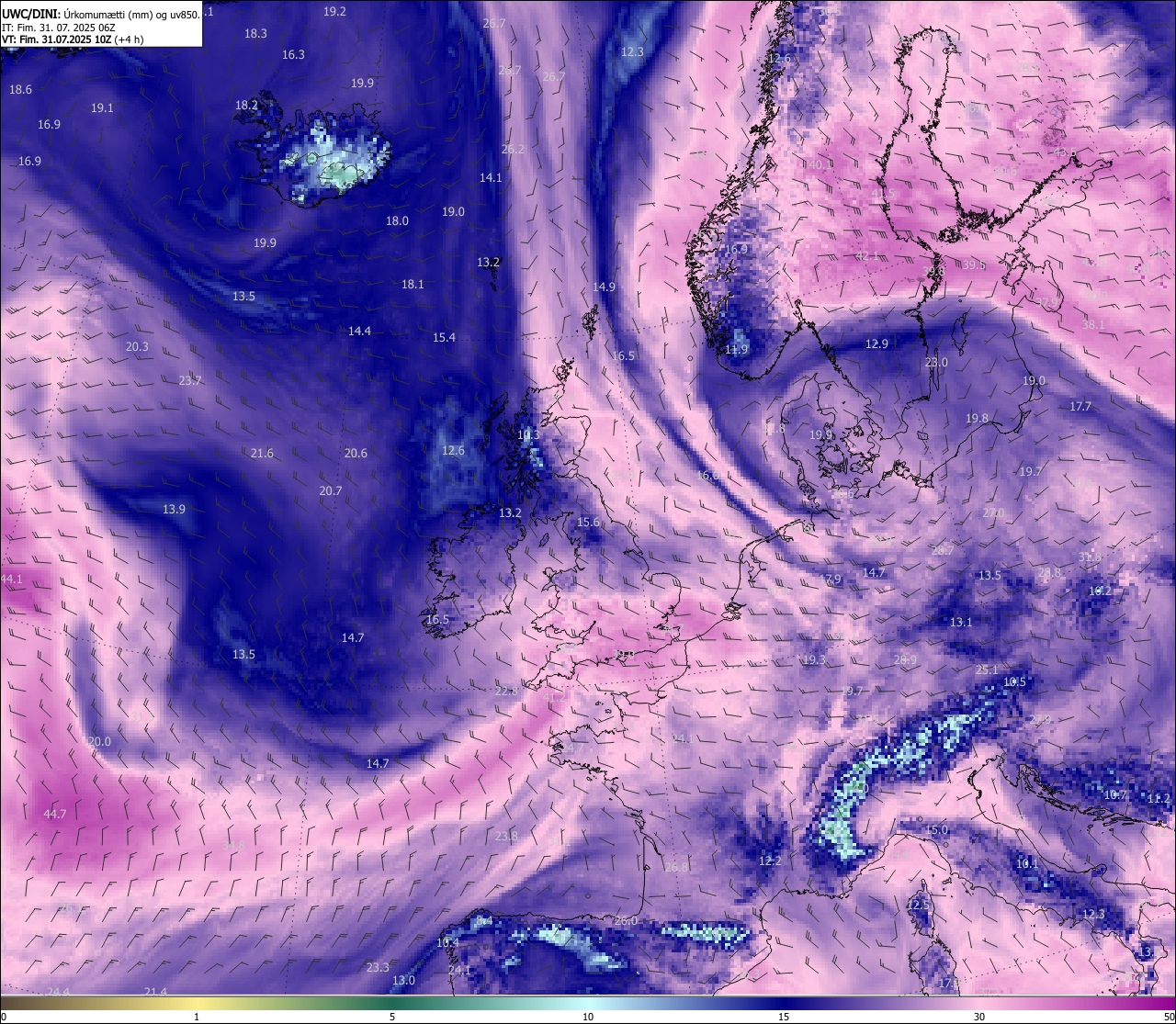Click the 18.0 value south of Iceland
Image resolution: width=1176 pixels, height=1024 pixels.
397,220
